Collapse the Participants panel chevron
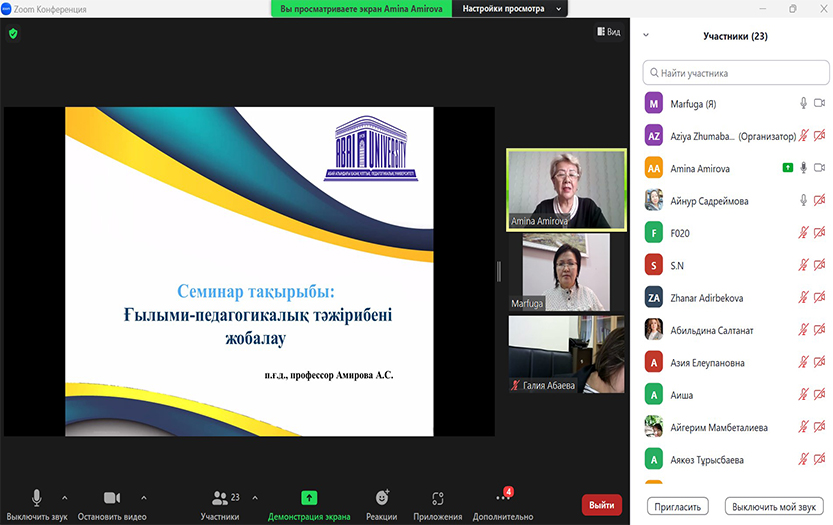Viewport: 833px width, 525px height. [x=646, y=35]
